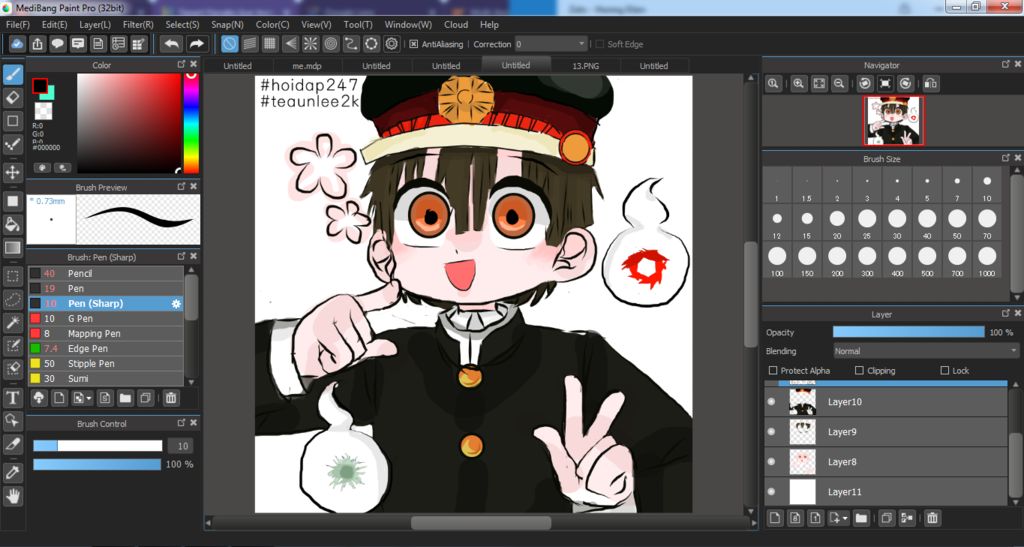
Task: Click the cloud save icon in toolbar
Action: pyautogui.click(x=18, y=44)
